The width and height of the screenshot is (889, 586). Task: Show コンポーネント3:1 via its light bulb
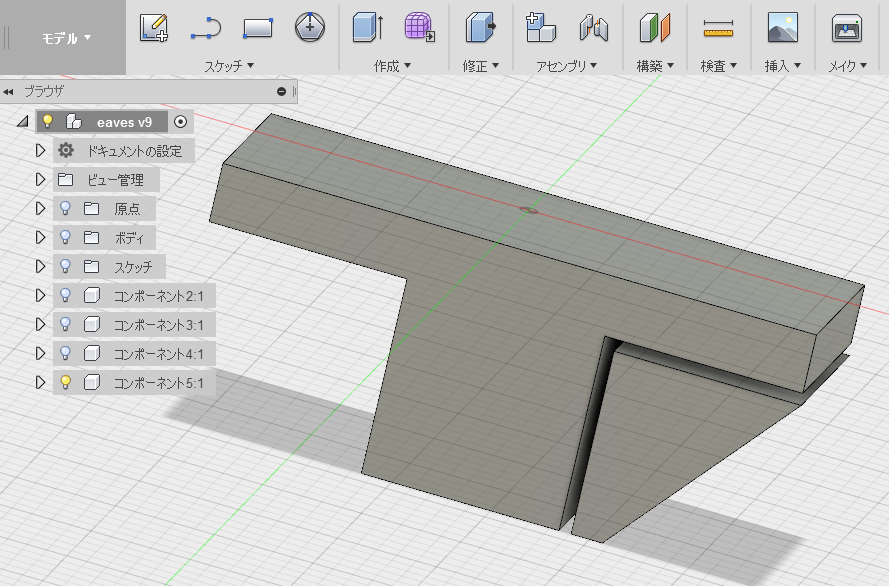point(65,324)
